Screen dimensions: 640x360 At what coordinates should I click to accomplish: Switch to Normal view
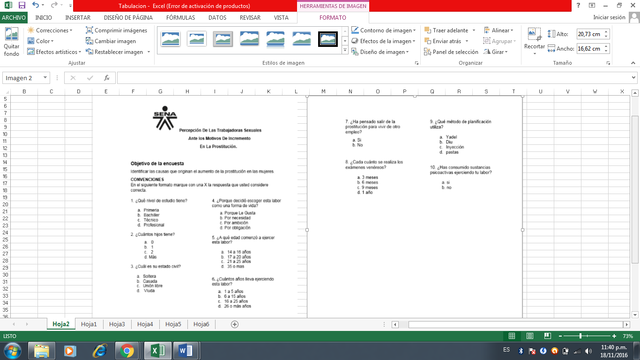tap(511, 336)
